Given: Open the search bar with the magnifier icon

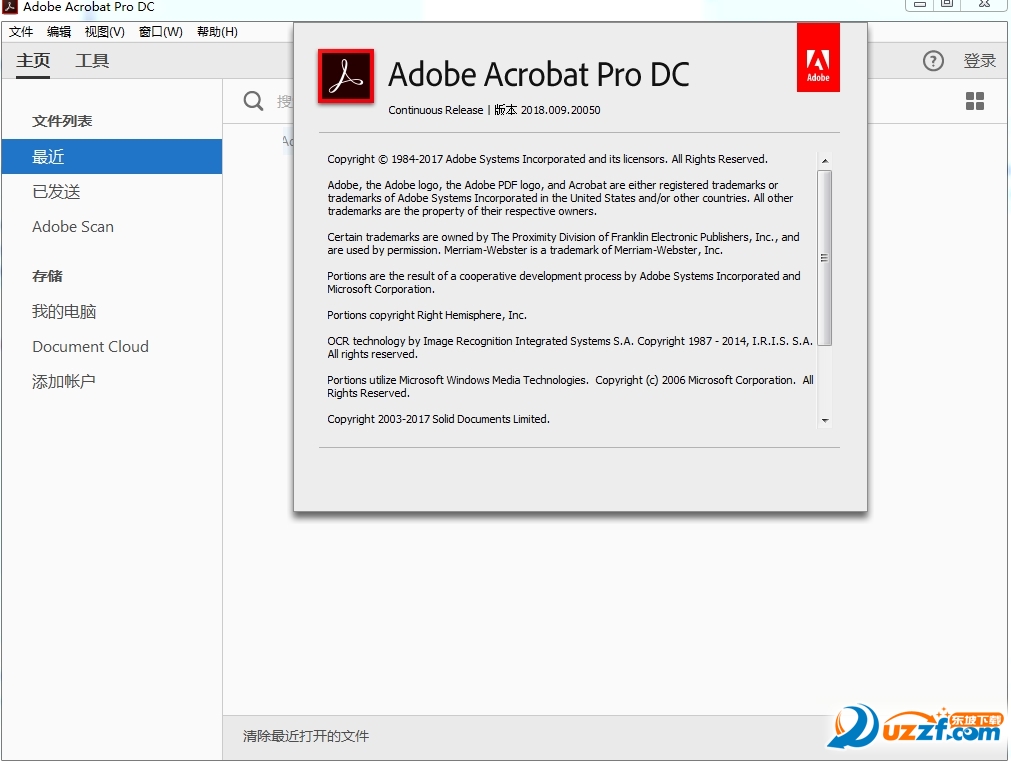Looking at the screenshot, I should tap(250, 101).
